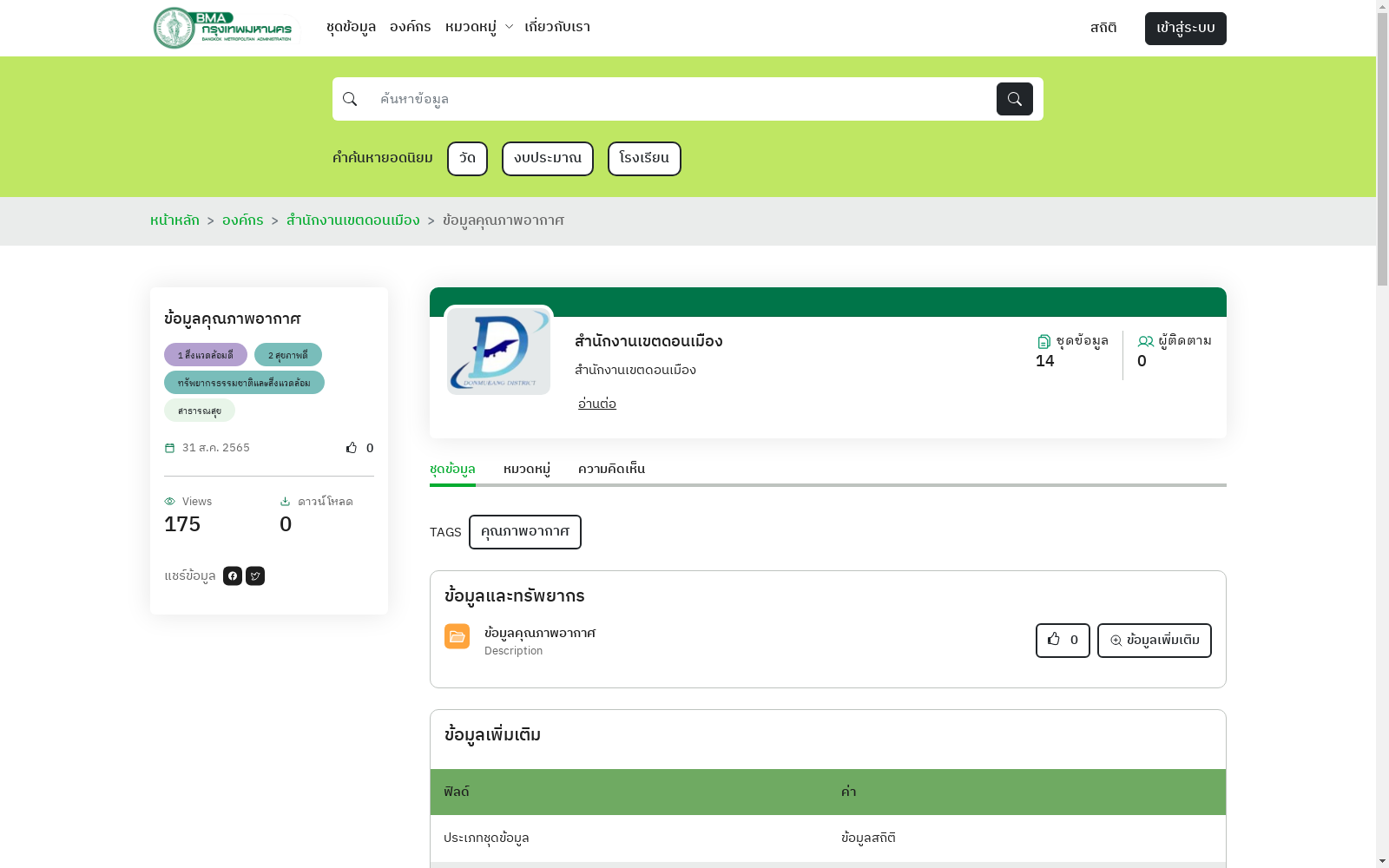This screenshot has height=868, width=1389.
Task: Click อ่านต่อ read more link
Action: pos(597,404)
